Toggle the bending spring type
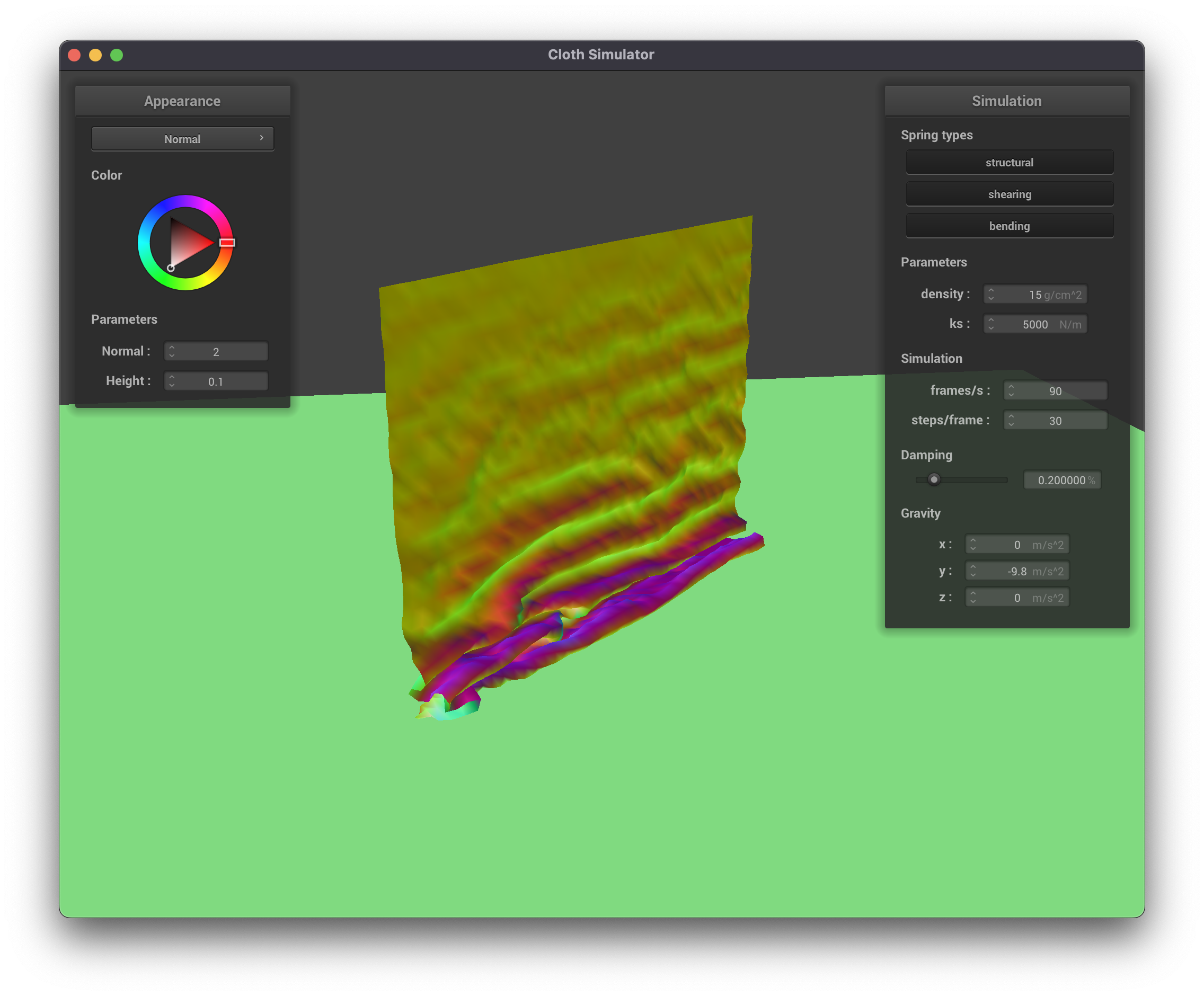 [x=1009, y=226]
